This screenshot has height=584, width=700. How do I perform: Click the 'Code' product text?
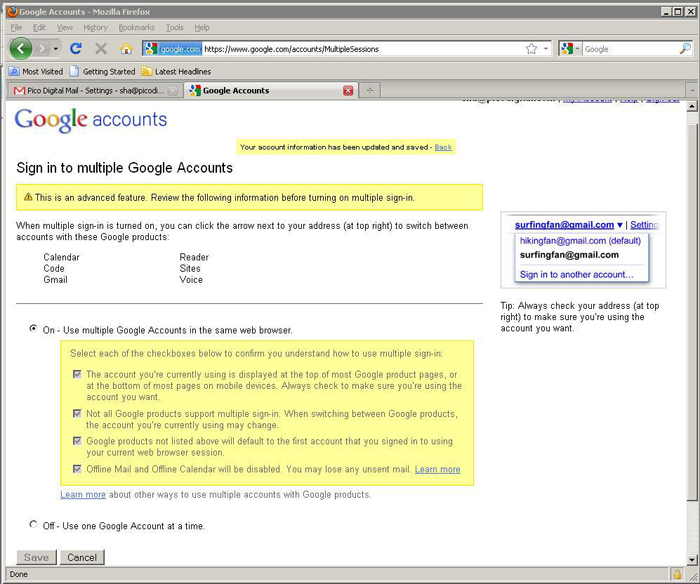click(x=54, y=269)
